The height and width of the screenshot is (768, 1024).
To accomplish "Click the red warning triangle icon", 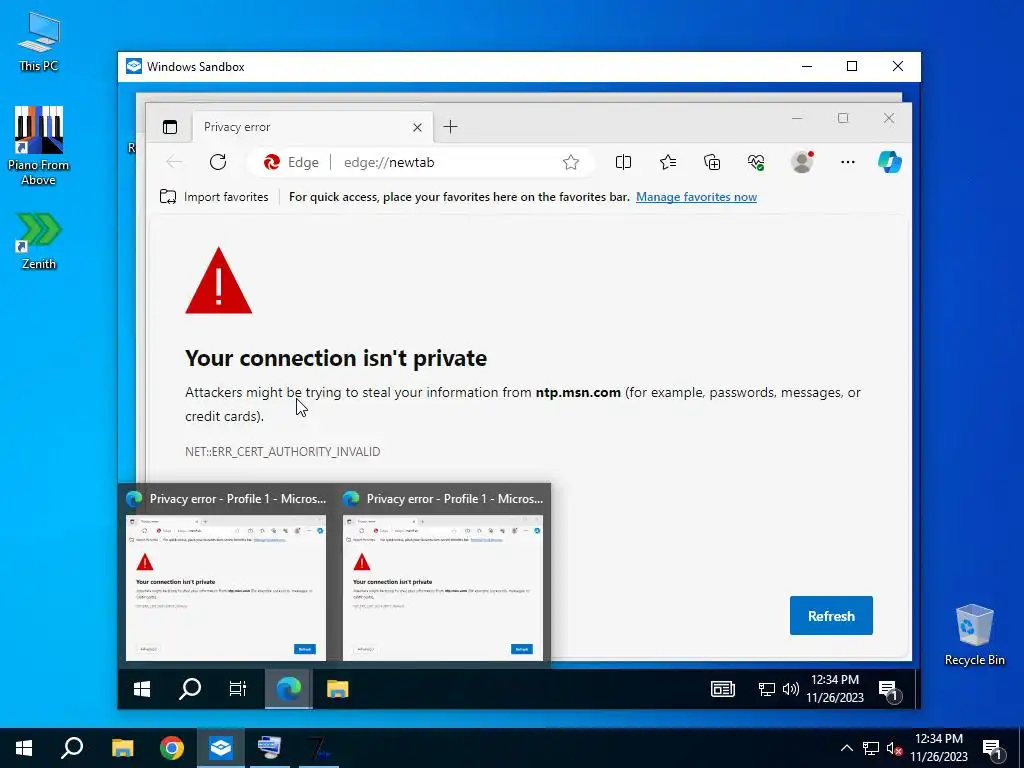I will [219, 281].
